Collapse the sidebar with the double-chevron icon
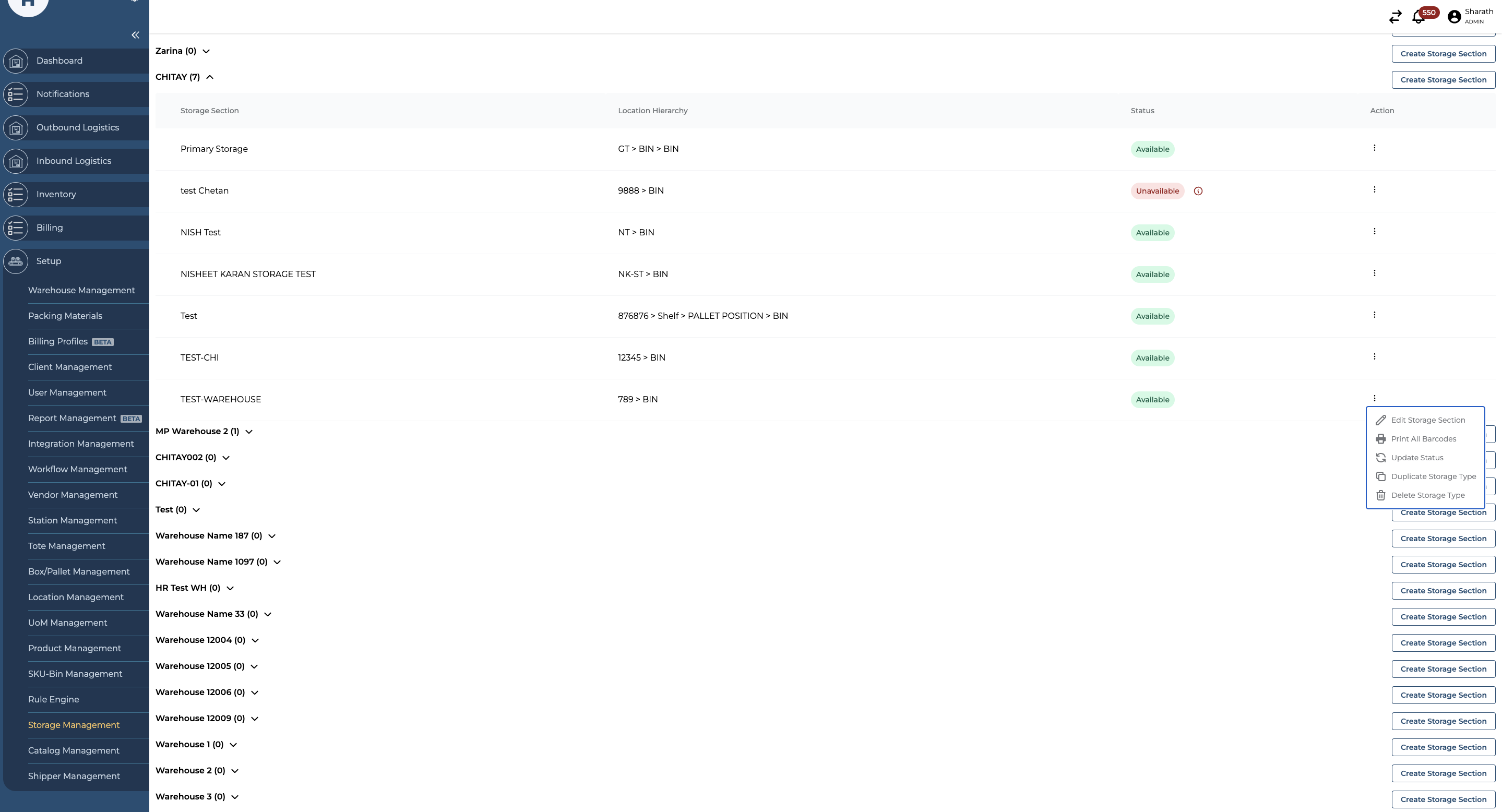 pos(135,35)
